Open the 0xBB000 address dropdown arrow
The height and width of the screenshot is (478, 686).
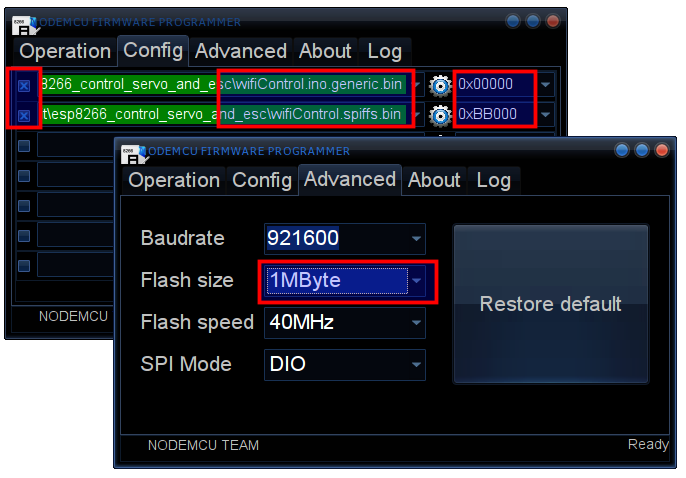pos(545,115)
